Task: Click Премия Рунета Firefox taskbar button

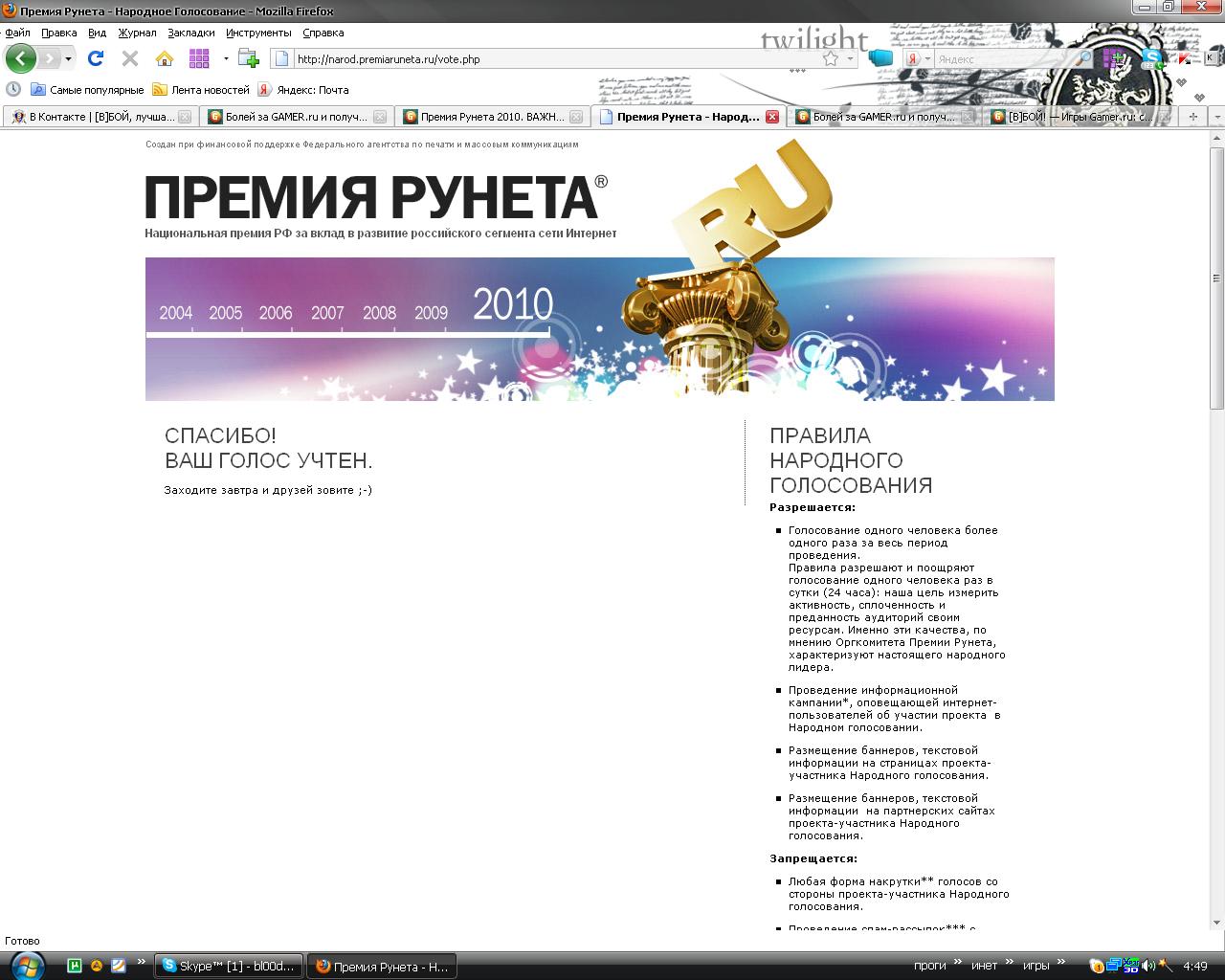Action: pos(382,966)
